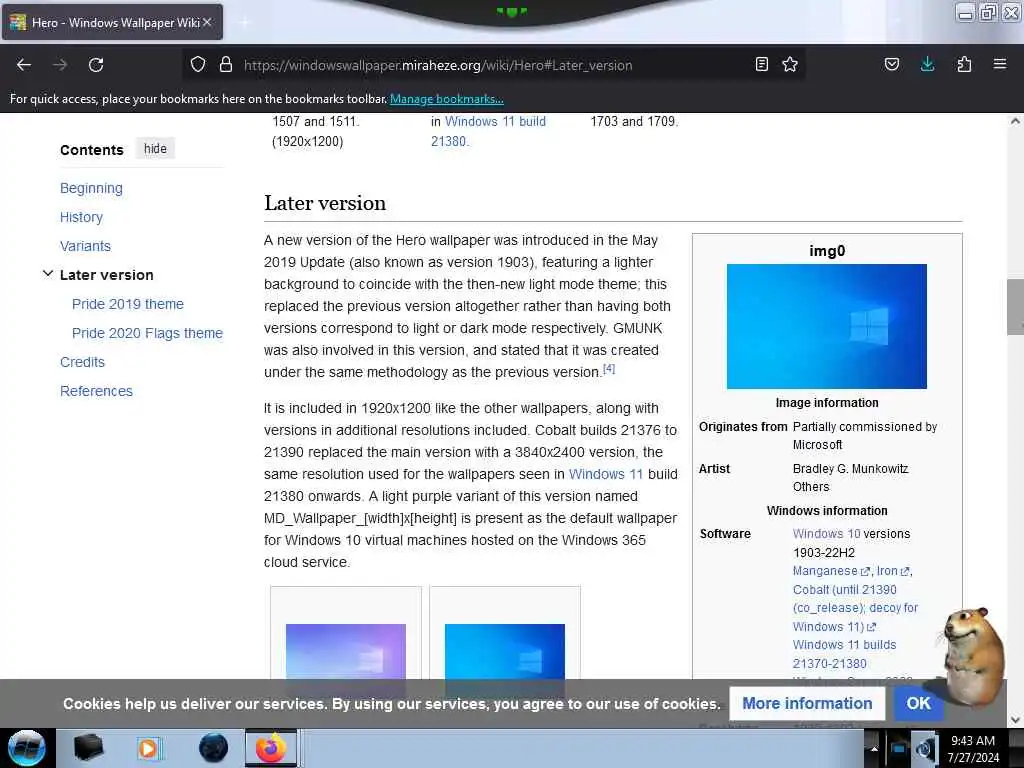
Task: Open the Extensions puzzle icon
Action: (x=964, y=65)
